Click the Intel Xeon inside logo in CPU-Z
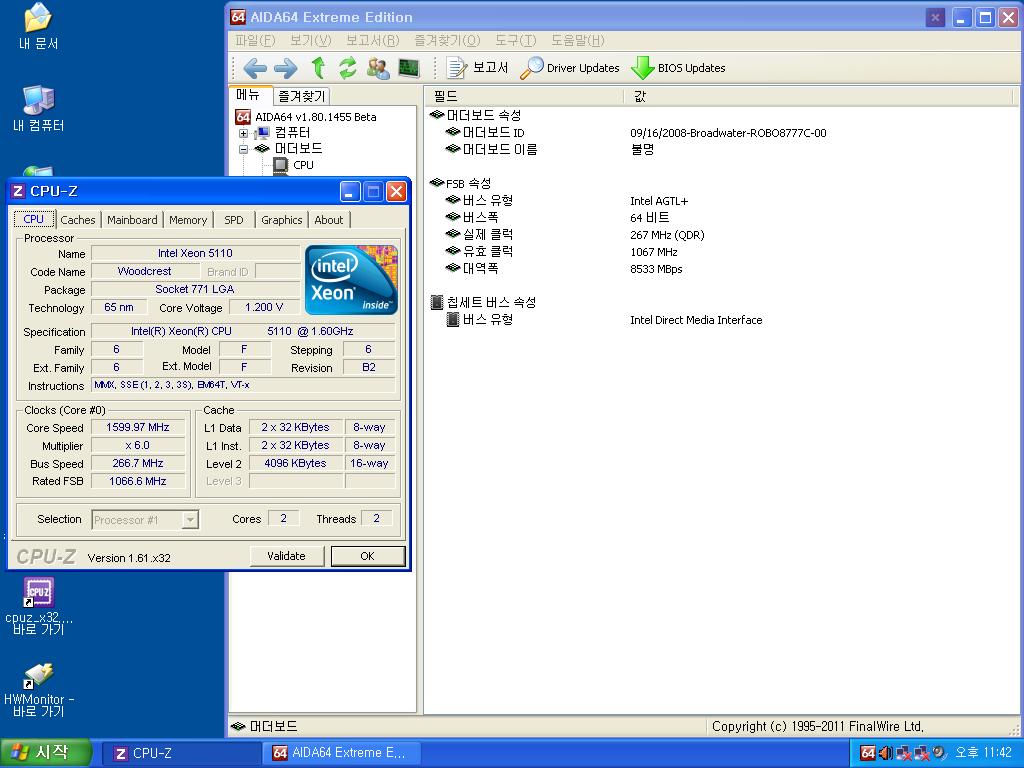The image size is (1024, 768). tap(351, 280)
